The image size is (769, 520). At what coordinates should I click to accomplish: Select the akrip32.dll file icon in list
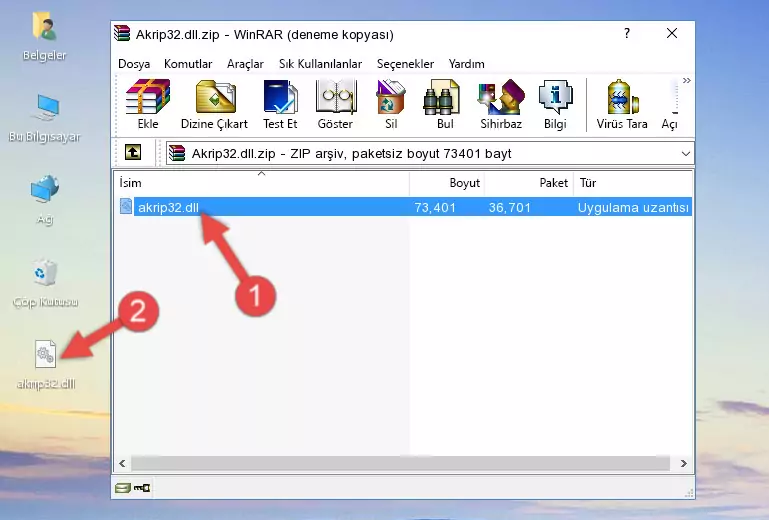tap(126, 207)
